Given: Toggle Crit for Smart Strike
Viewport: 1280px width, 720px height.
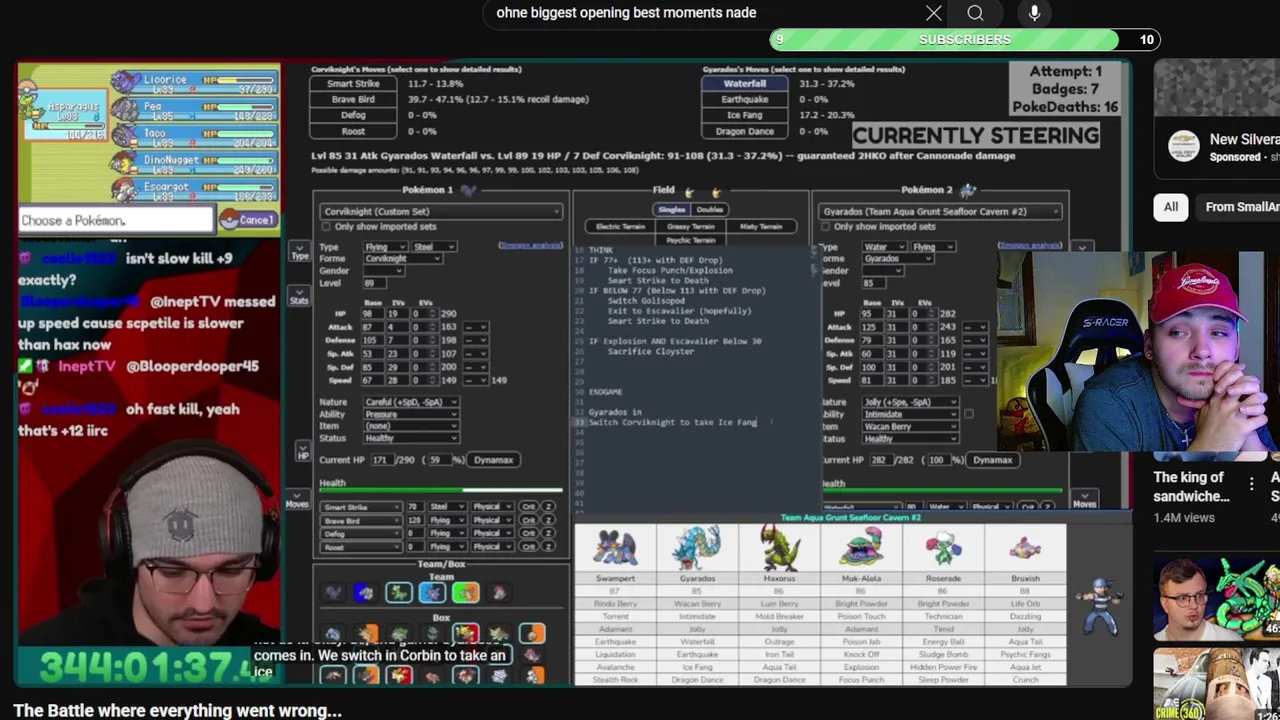Looking at the screenshot, I should 529,507.
